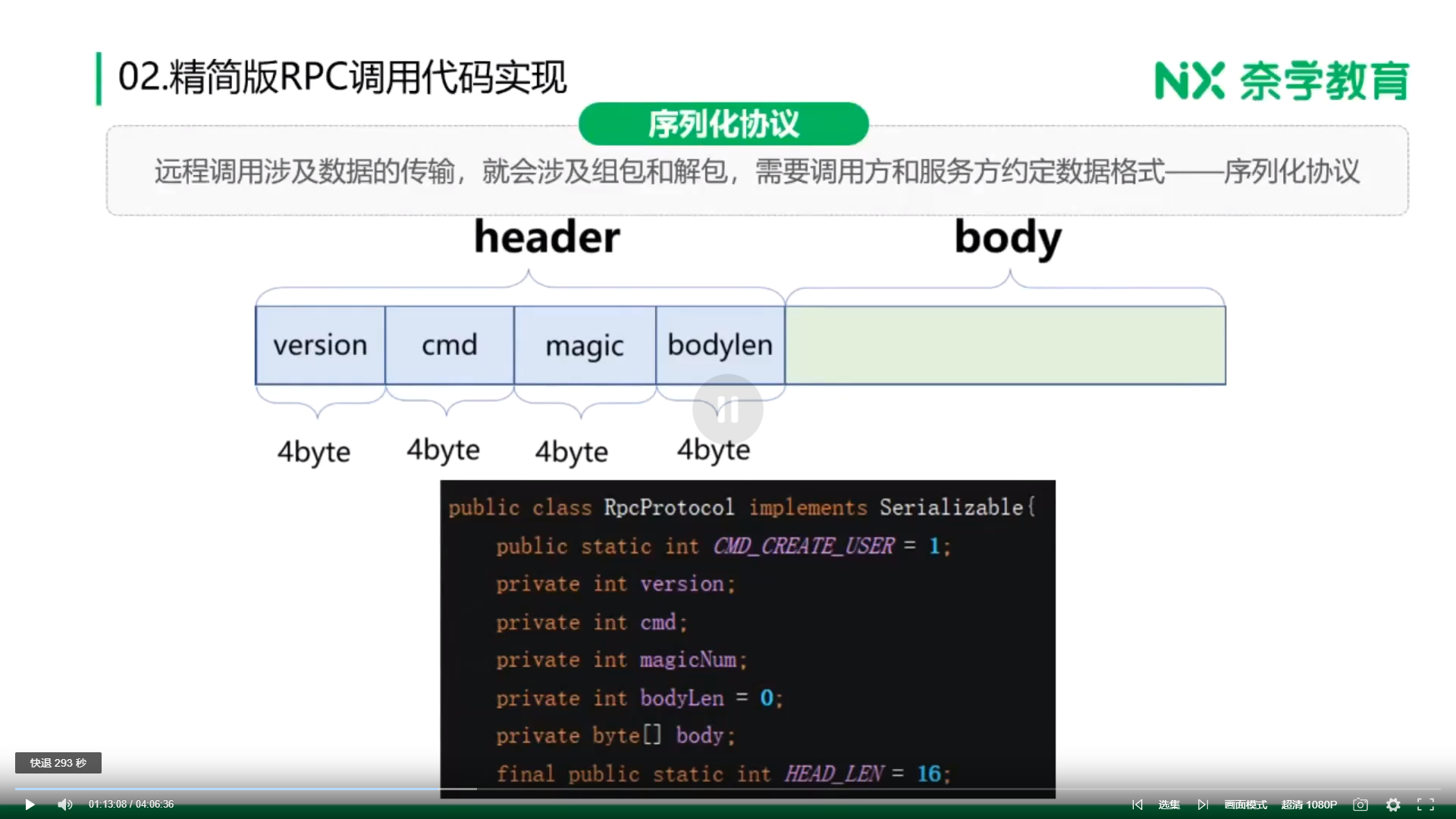Open the 画面模式 picture mode menu
1456x819 pixels.
tap(1245, 805)
